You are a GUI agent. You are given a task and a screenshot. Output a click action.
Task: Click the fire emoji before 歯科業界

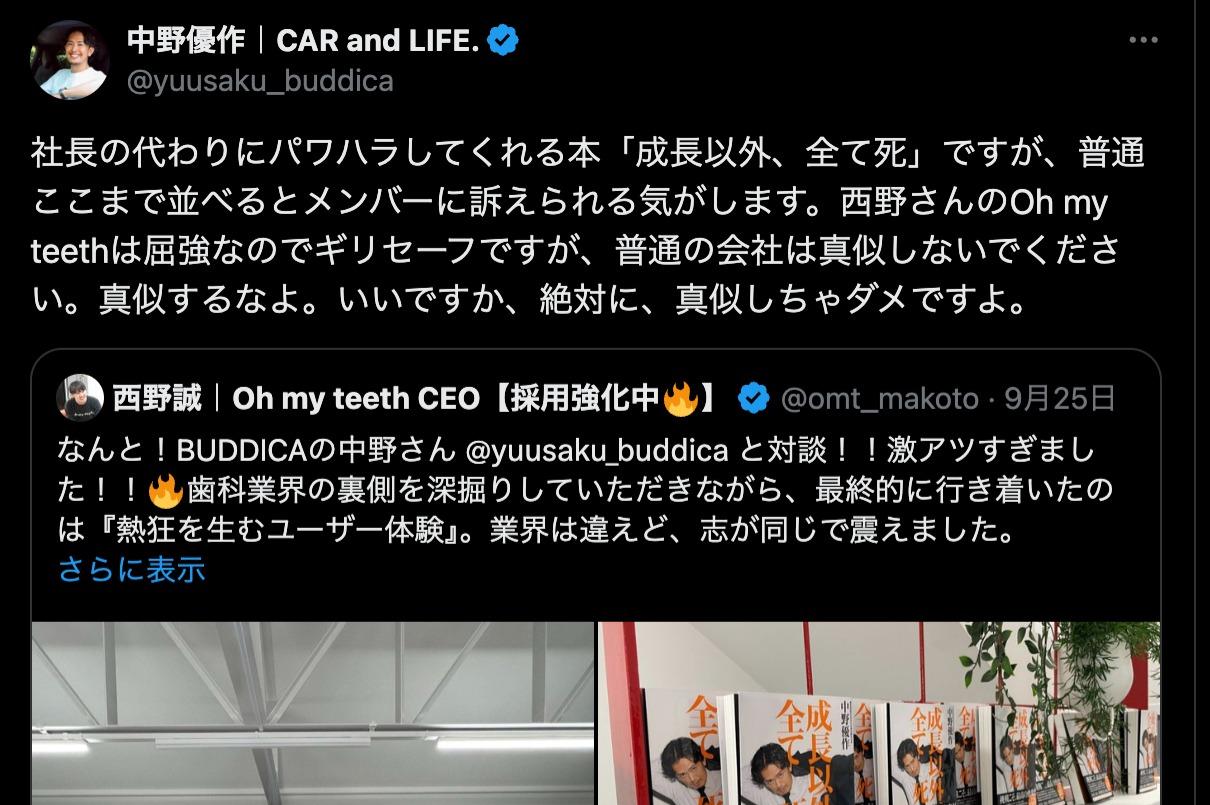165,490
